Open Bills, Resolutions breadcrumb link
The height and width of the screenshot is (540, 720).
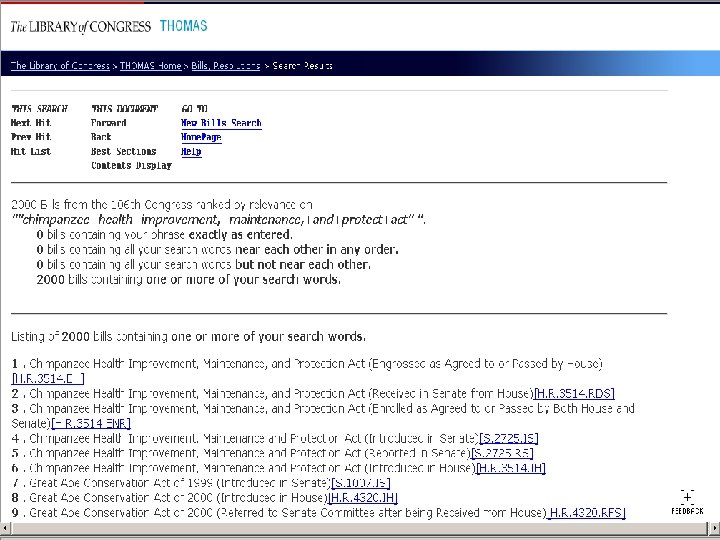(226, 66)
